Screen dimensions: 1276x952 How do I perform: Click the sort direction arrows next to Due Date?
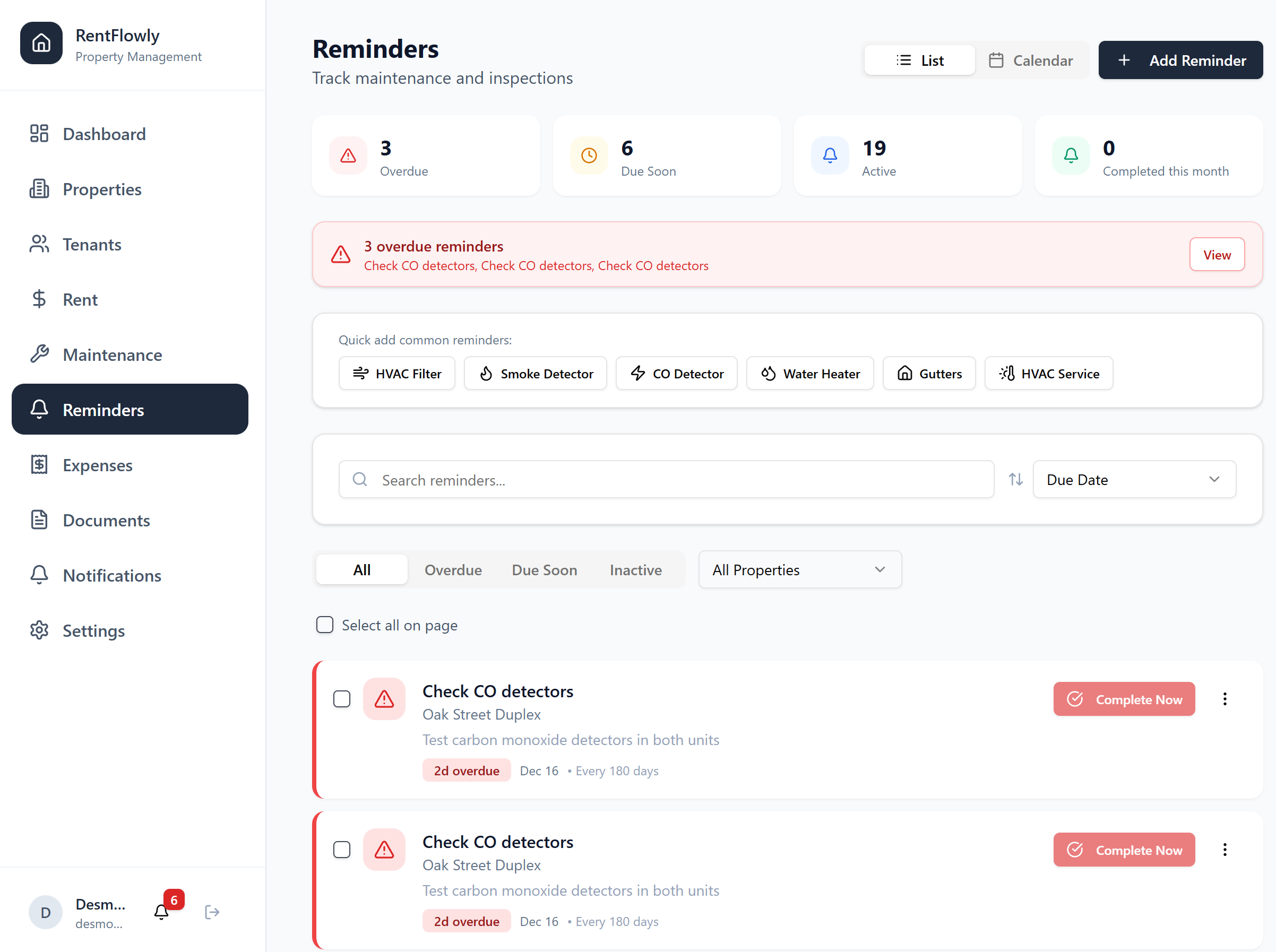coord(1015,479)
